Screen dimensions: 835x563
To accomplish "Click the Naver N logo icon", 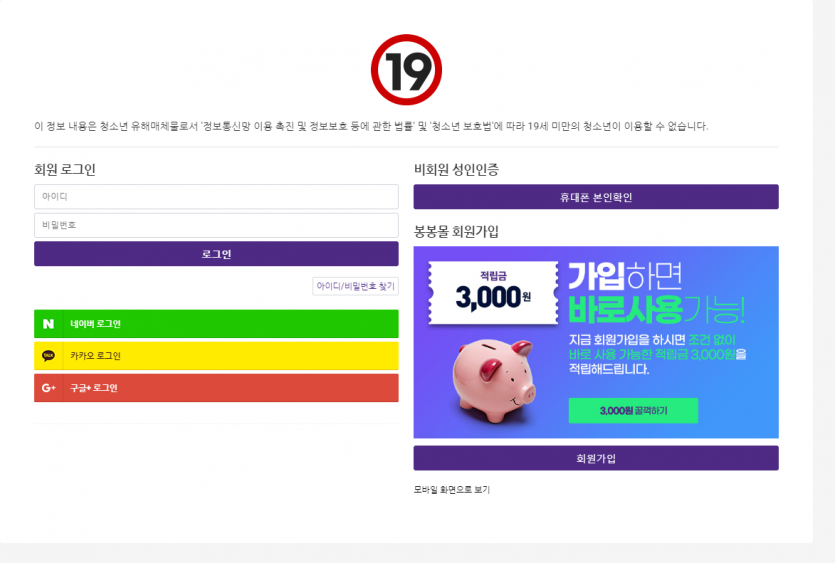I will pos(48,324).
